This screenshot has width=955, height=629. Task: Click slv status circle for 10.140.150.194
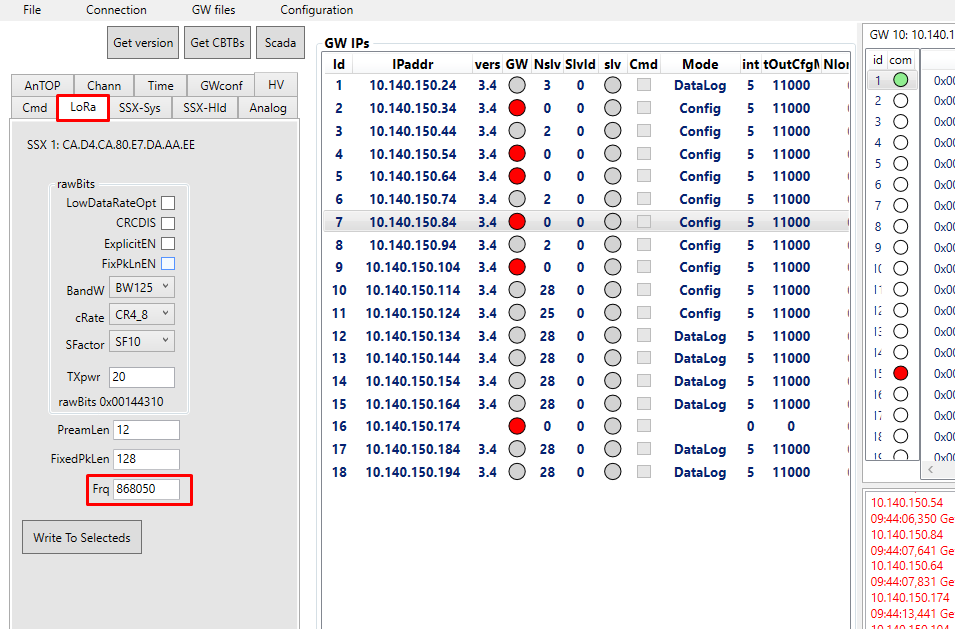coord(612,472)
